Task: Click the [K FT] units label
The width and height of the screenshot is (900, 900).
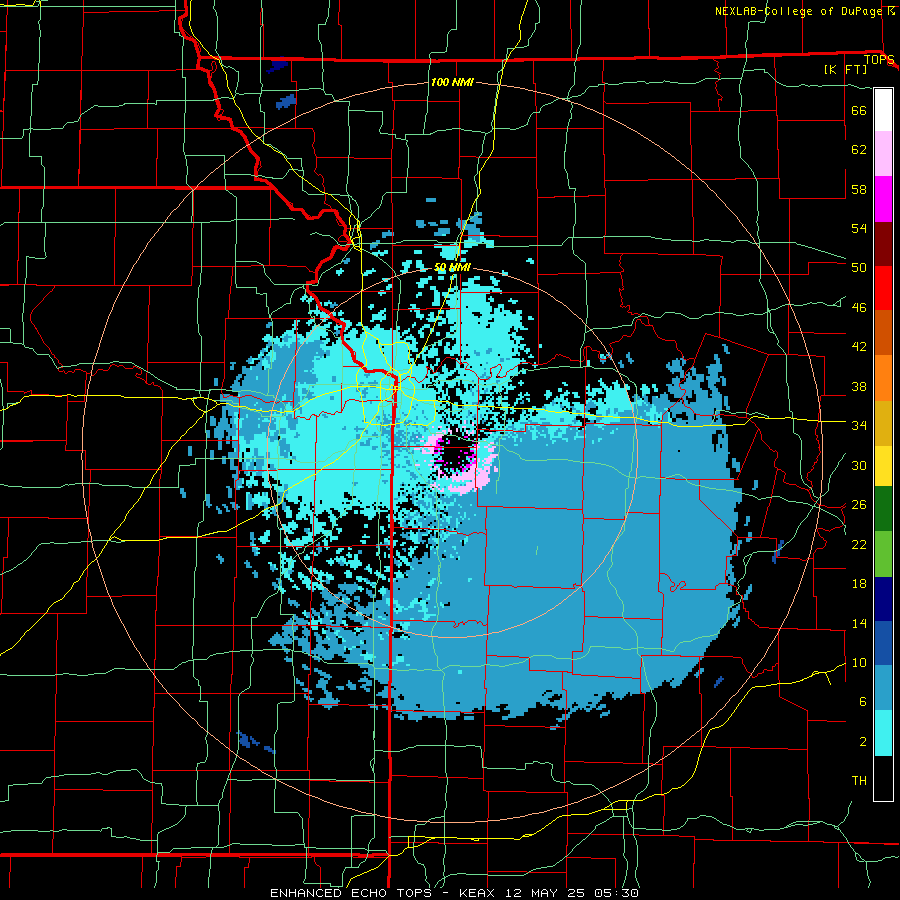Action: tap(845, 69)
